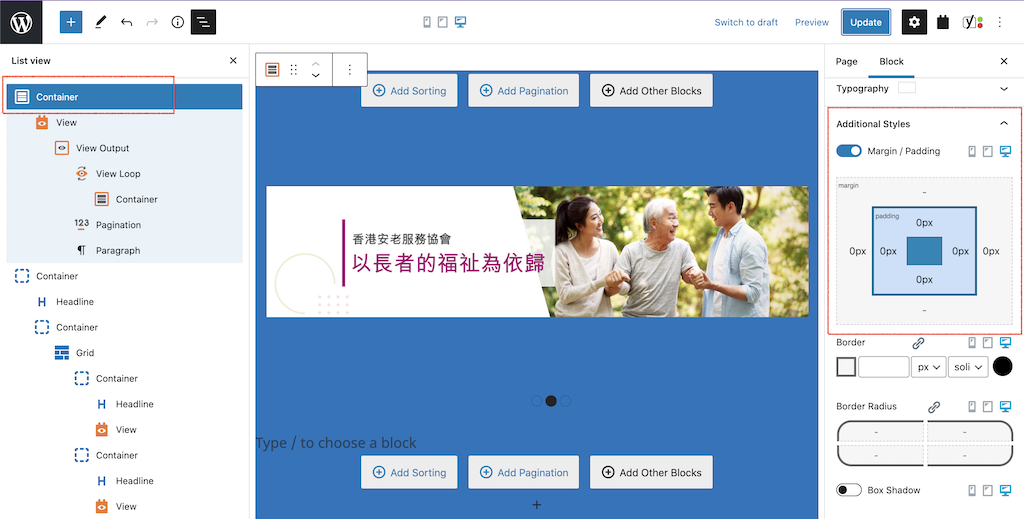Select tablet device for Border setting
Viewport: 1024px width, 519px height.
[x=987, y=343]
